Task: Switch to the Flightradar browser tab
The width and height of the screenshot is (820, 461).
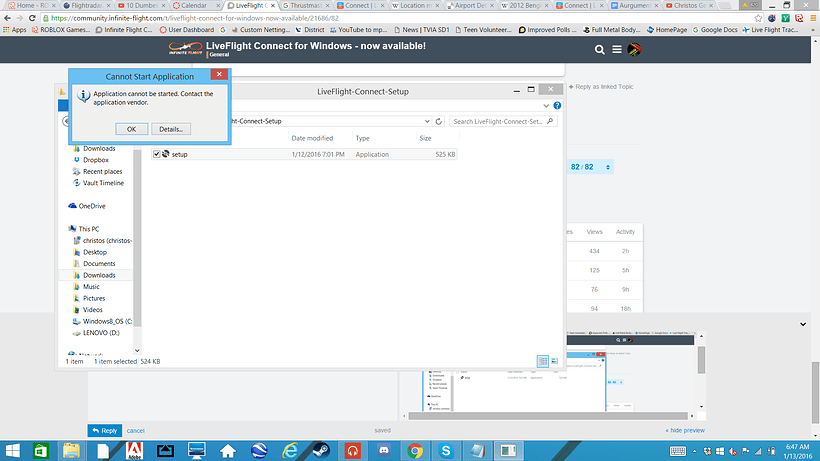Action: [x=86, y=5]
